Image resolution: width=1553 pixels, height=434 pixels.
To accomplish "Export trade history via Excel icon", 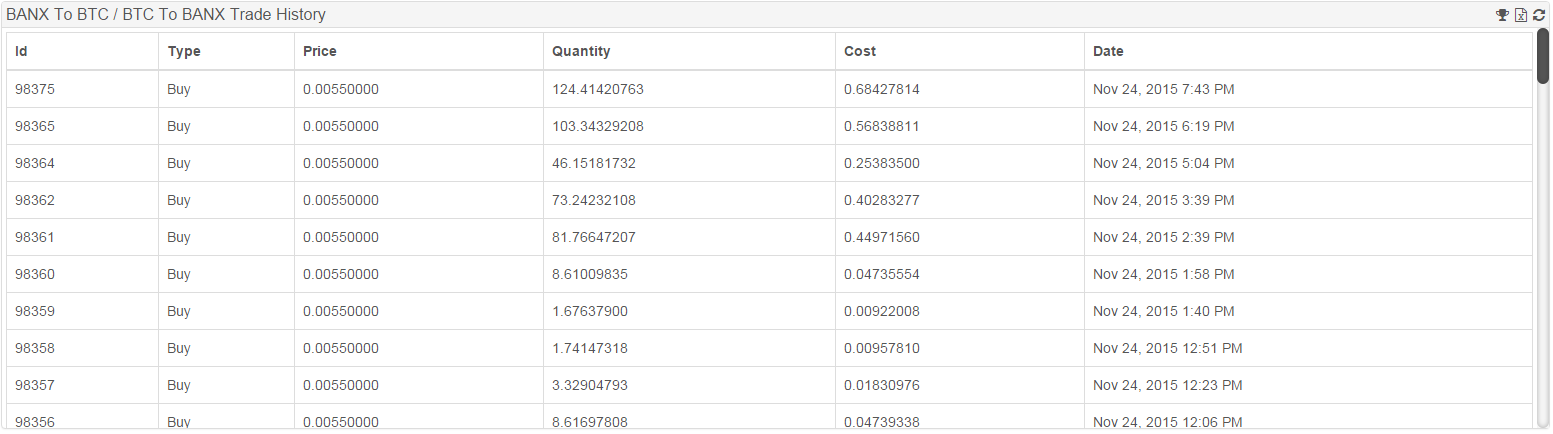I will point(1521,15).
